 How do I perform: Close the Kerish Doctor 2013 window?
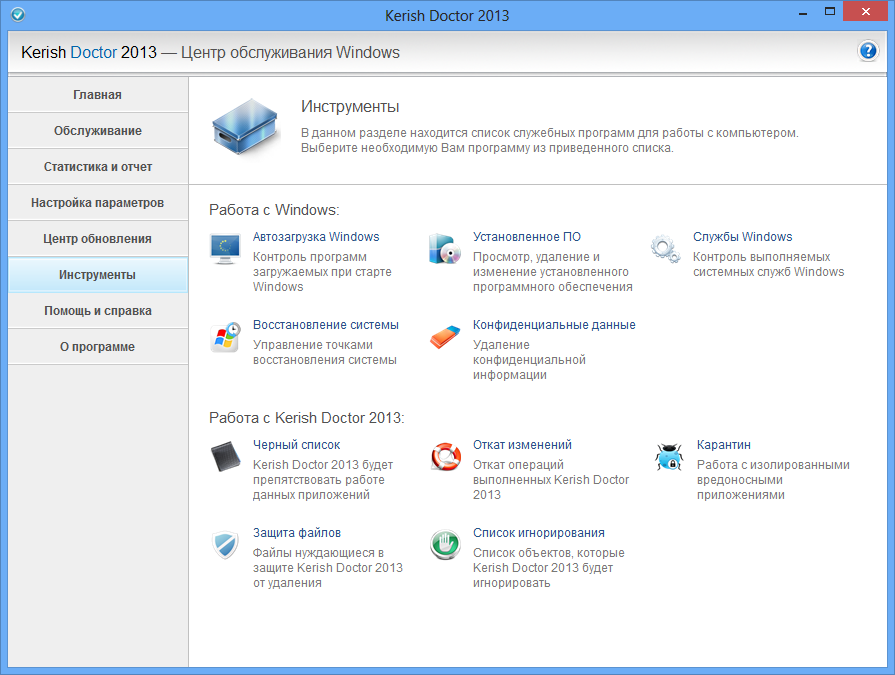pos(865,11)
